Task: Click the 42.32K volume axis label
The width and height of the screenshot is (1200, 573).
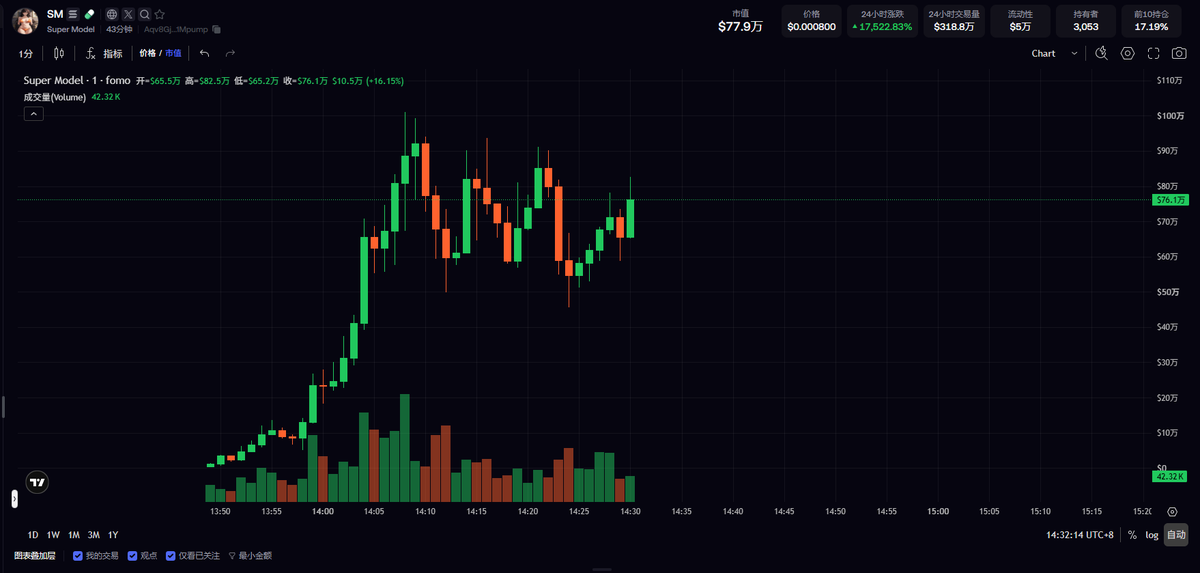Action: [x=1170, y=477]
